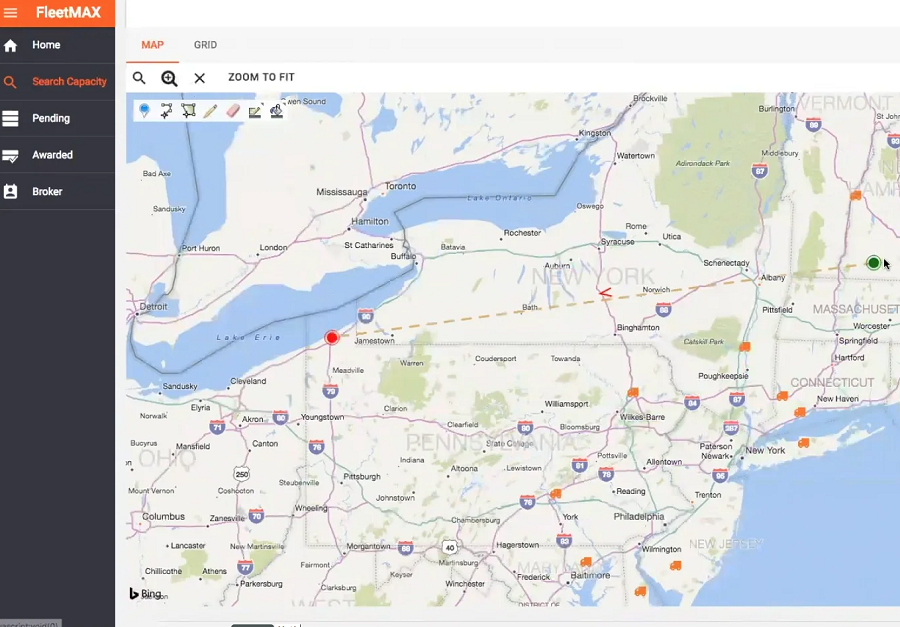Click the Detroit label on the map
The height and width of the screenshot is (627, 900).
click(154, 307)
